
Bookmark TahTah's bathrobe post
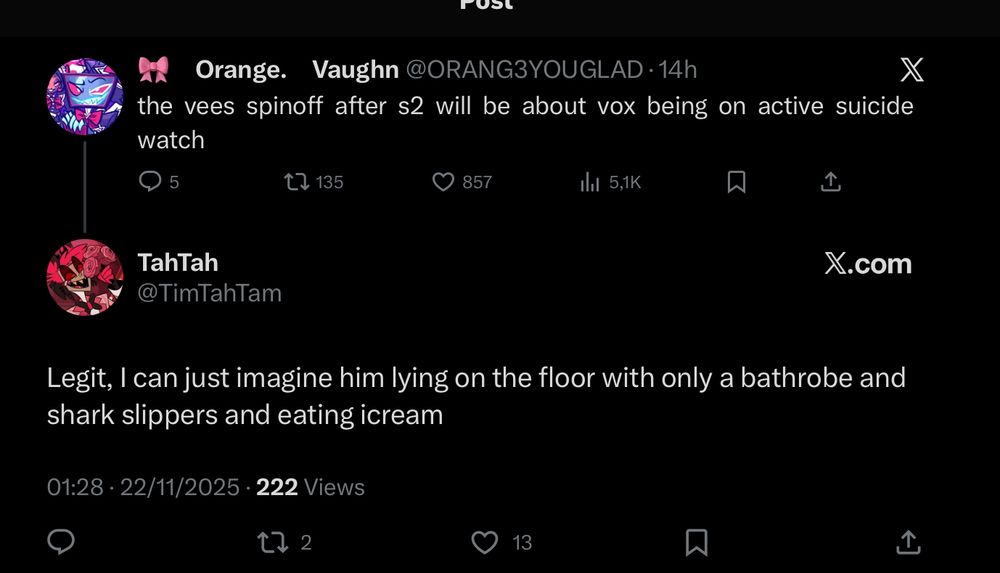696,542
